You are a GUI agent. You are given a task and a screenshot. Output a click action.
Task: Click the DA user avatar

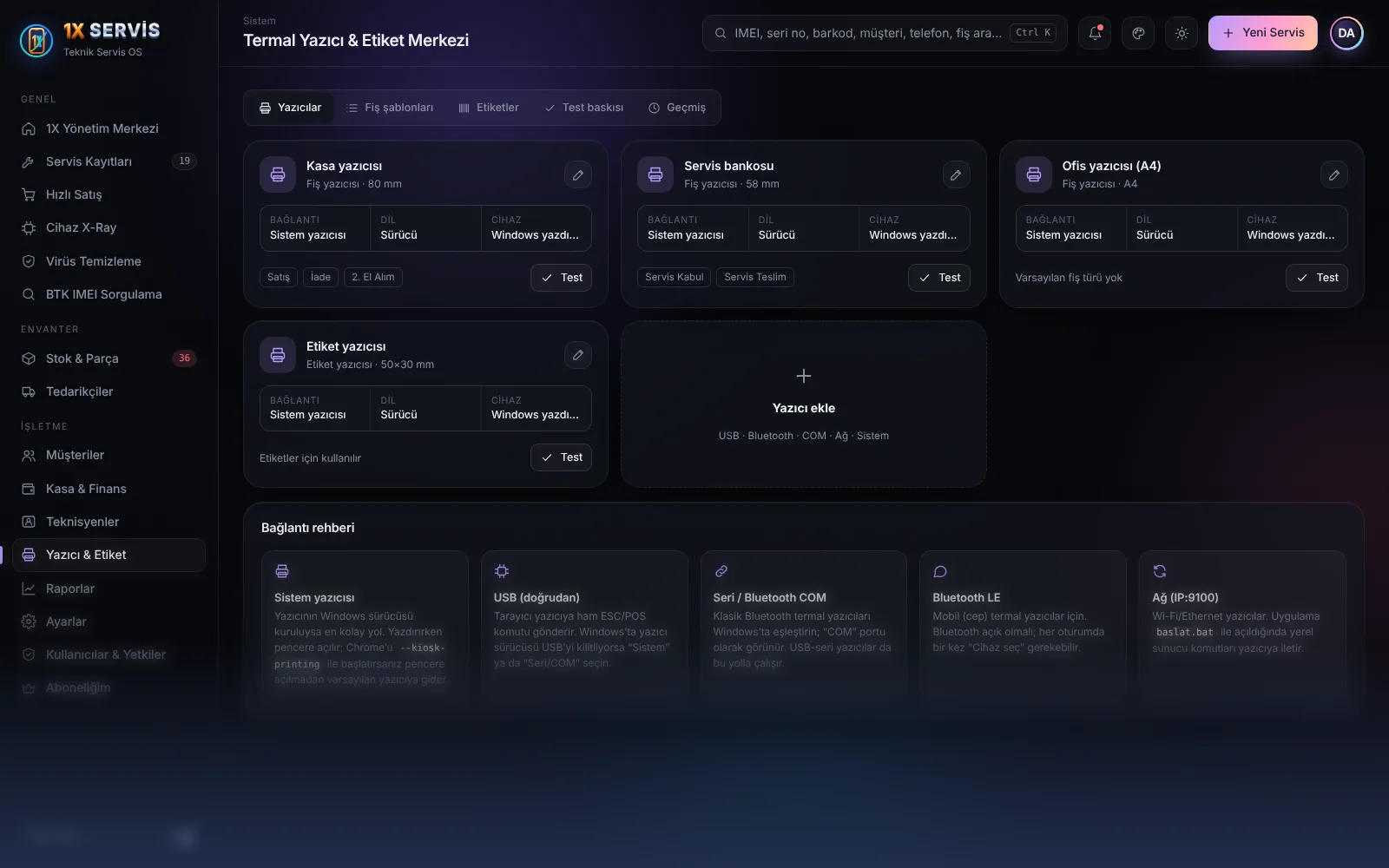[x=1346, y=33]
